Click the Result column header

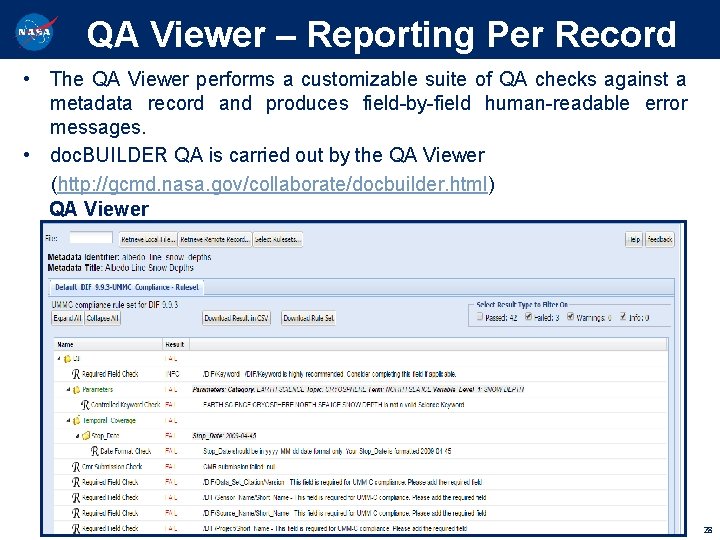coord(176,344)
